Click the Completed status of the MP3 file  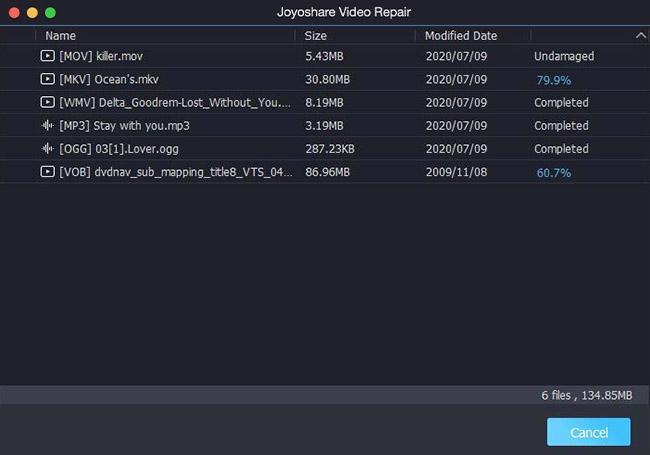(561, 126)
